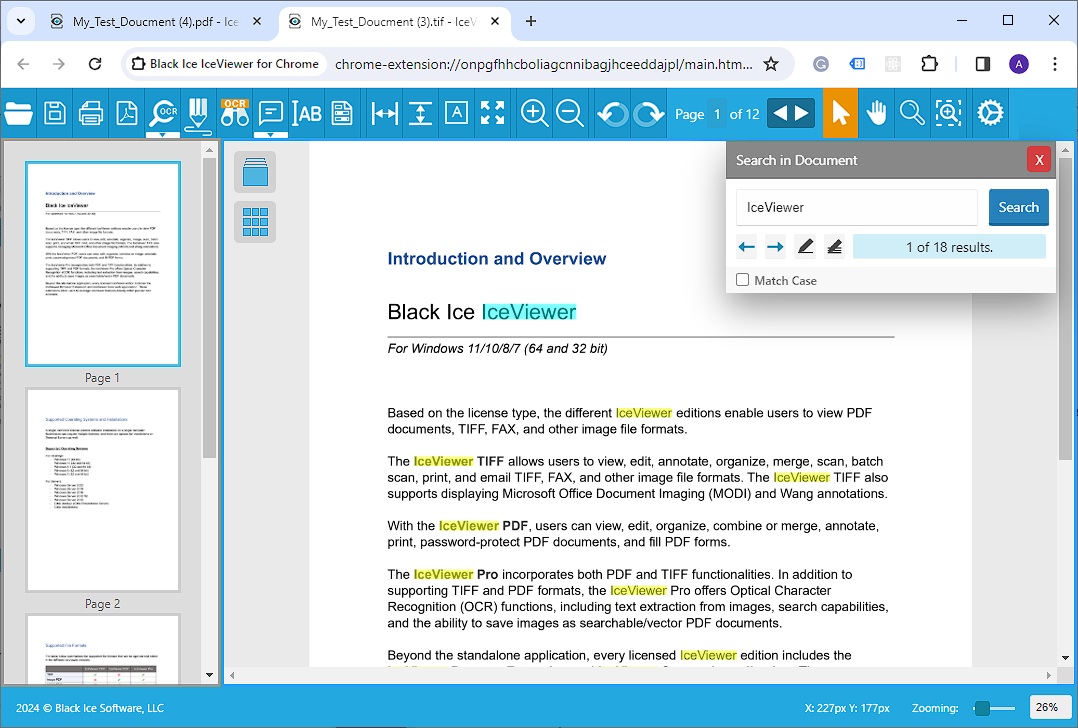Select the arrow pointer tool
Image resolution: width=1078 pixels, height=728 pixels.
(x=840, y=113)
